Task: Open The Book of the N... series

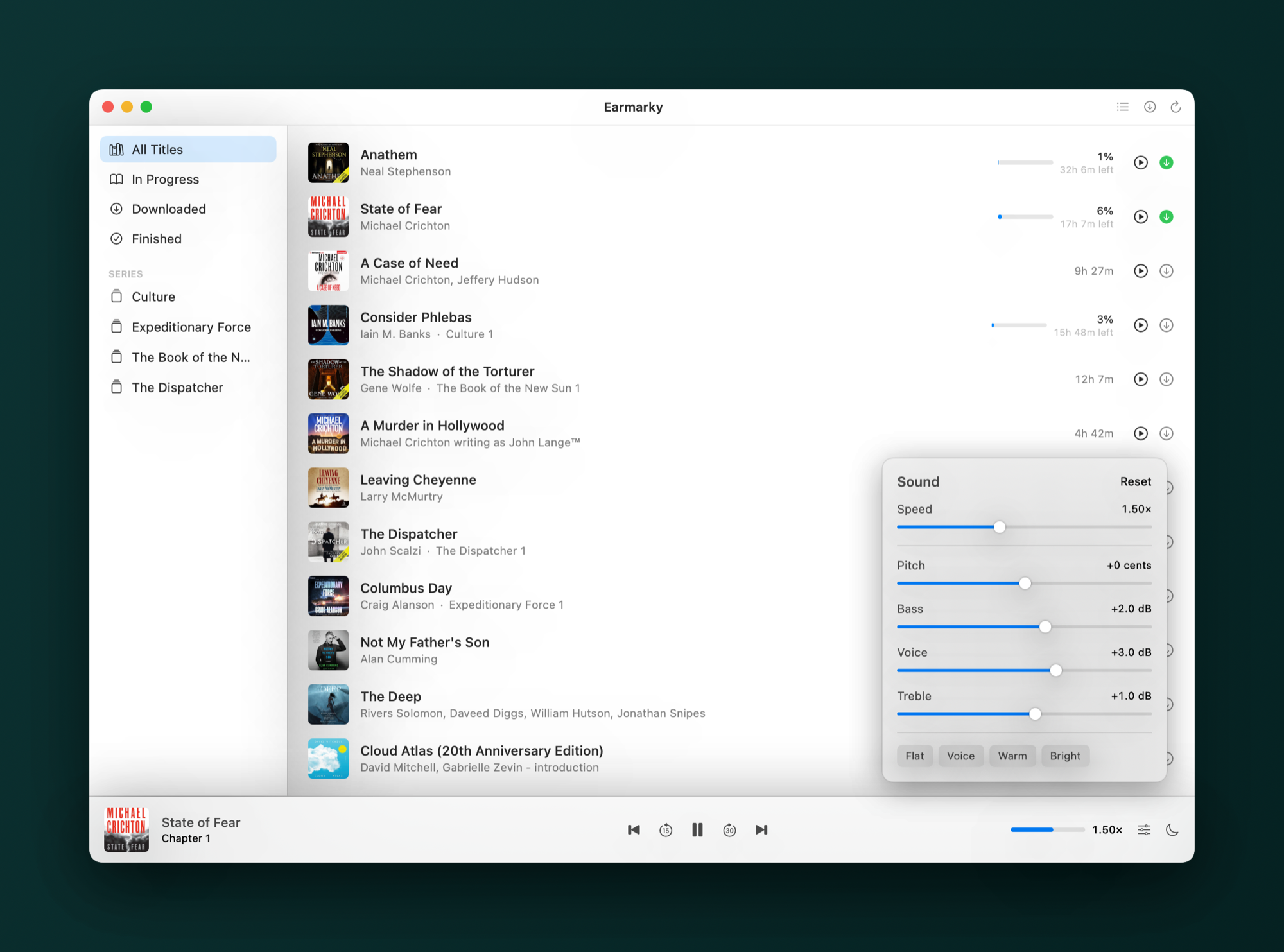Action: pos(188,357)
